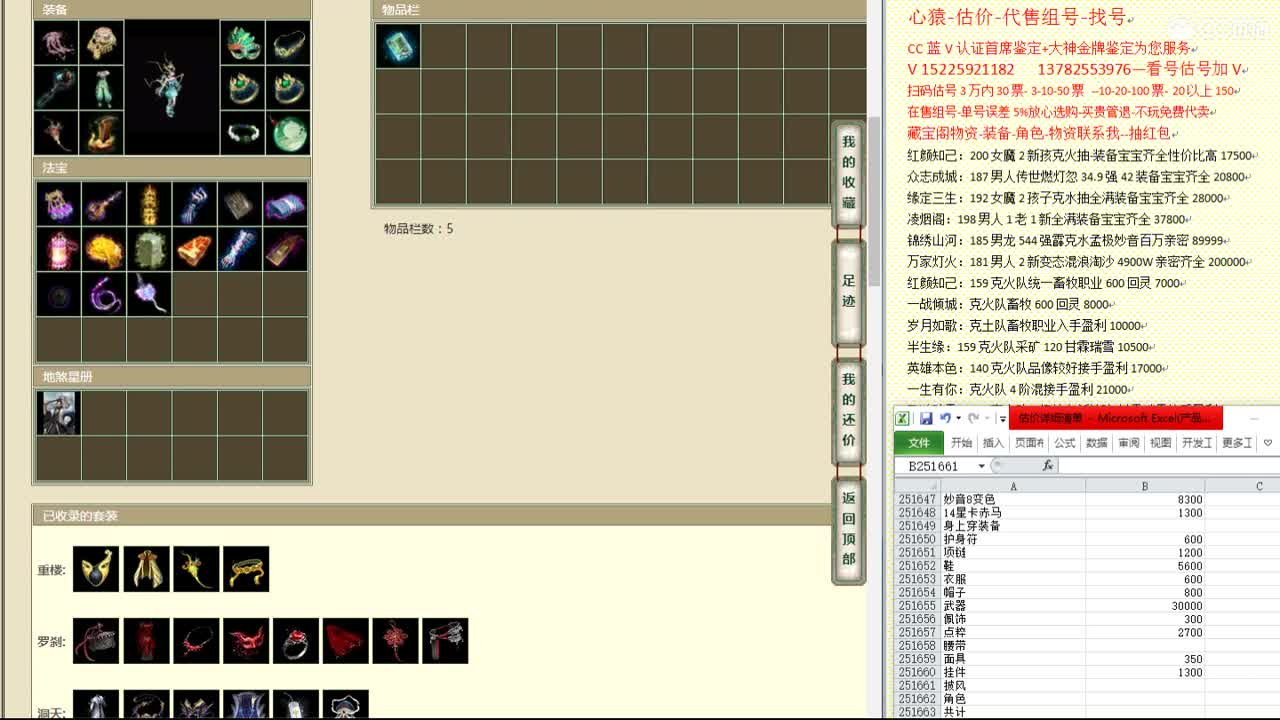Switch to the 审阅 ribbon tab
1280x720 pixels.
(x=1129, y=443)
